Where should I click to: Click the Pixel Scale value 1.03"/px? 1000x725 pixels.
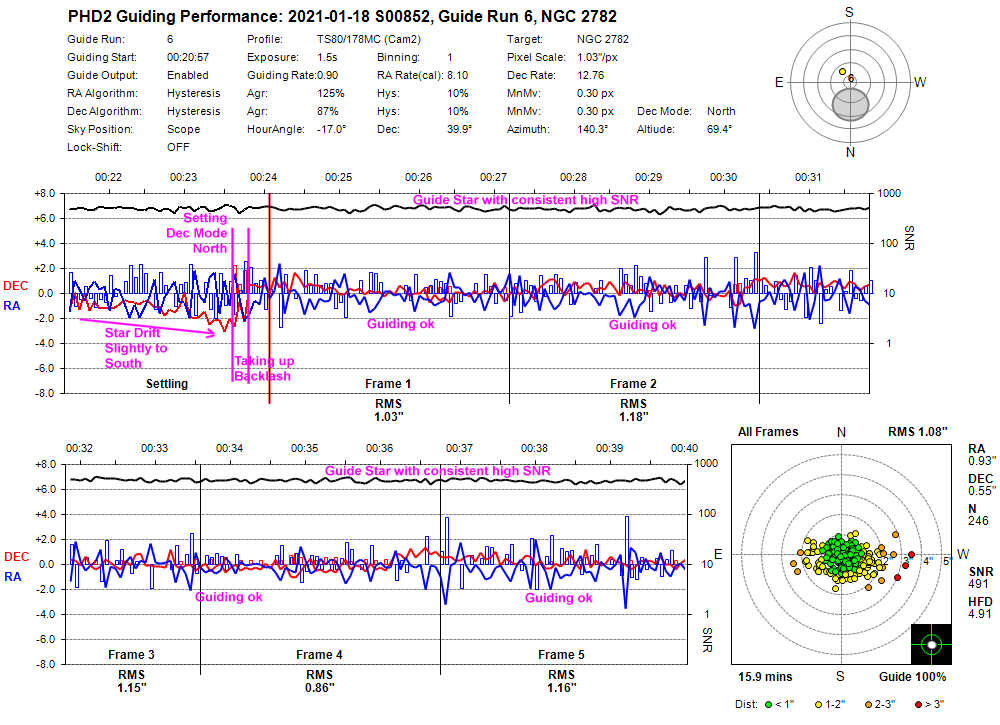click(x=598, y=57)
